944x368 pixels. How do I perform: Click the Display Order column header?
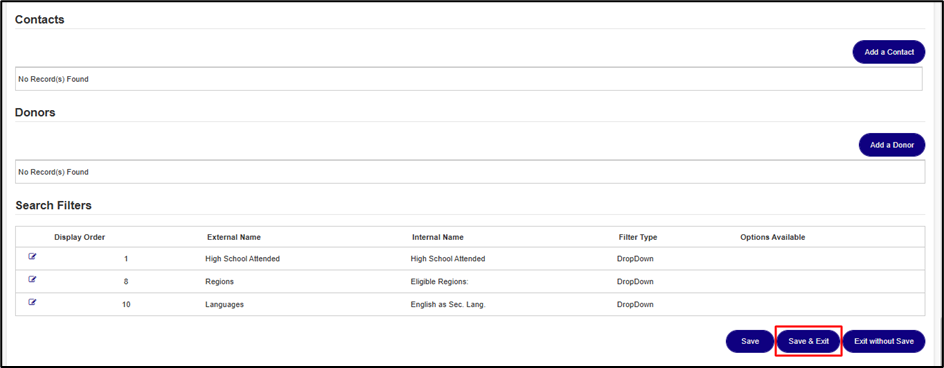tap(79, 237)
